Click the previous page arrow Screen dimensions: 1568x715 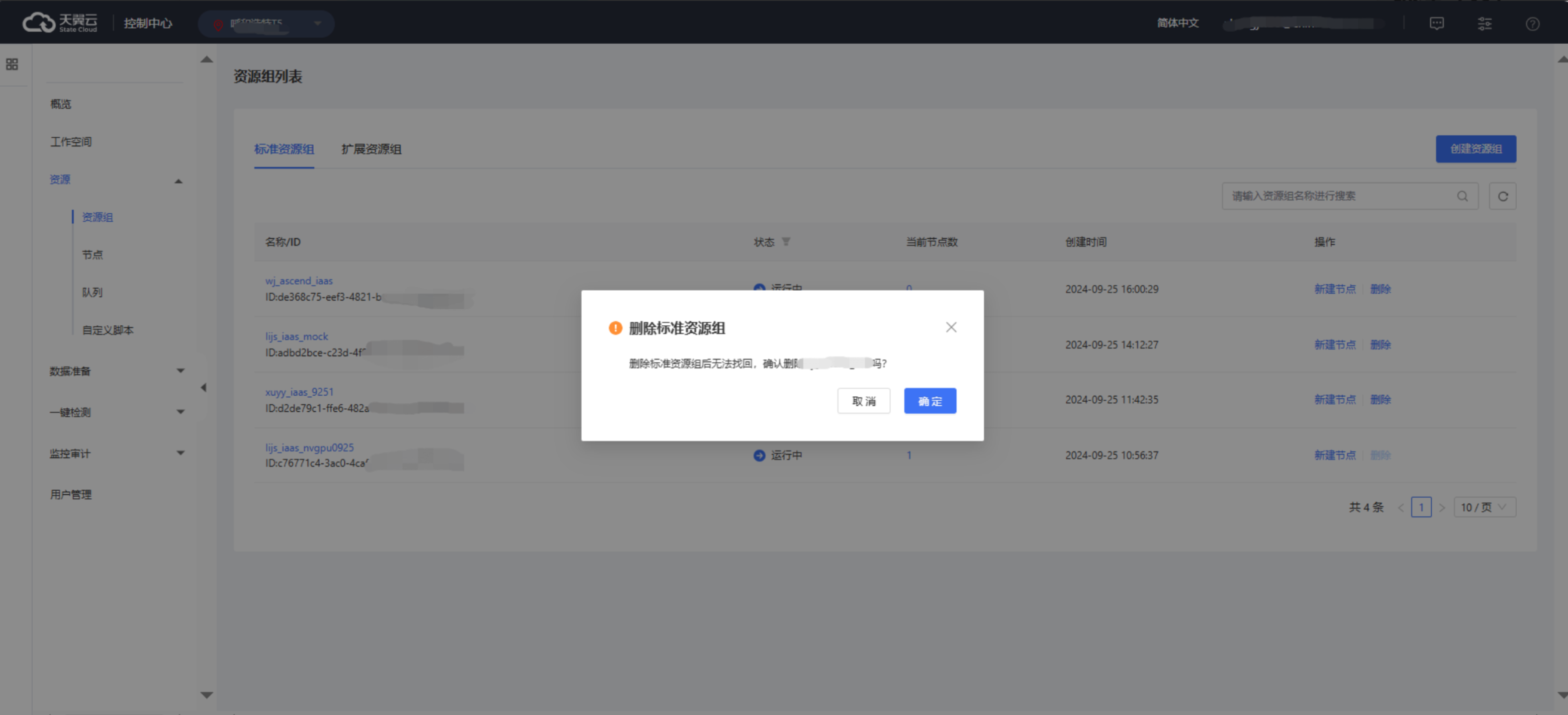click(1401, 507)
